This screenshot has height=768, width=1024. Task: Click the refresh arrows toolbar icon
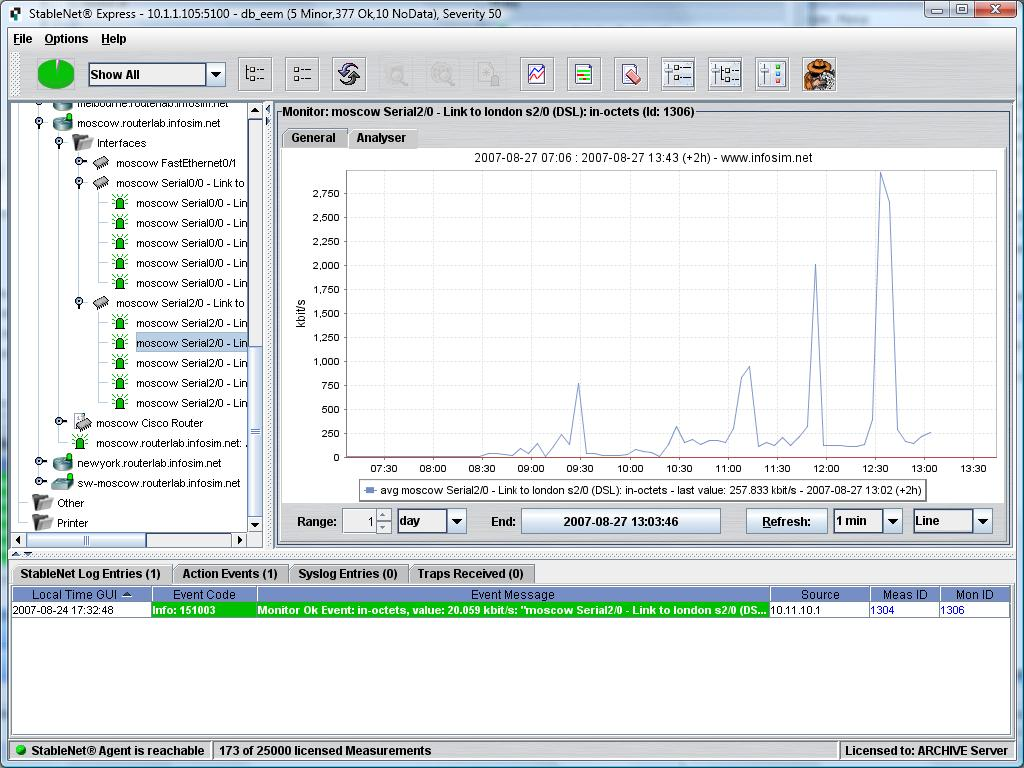pyautogui.click(x=349, y=74)
